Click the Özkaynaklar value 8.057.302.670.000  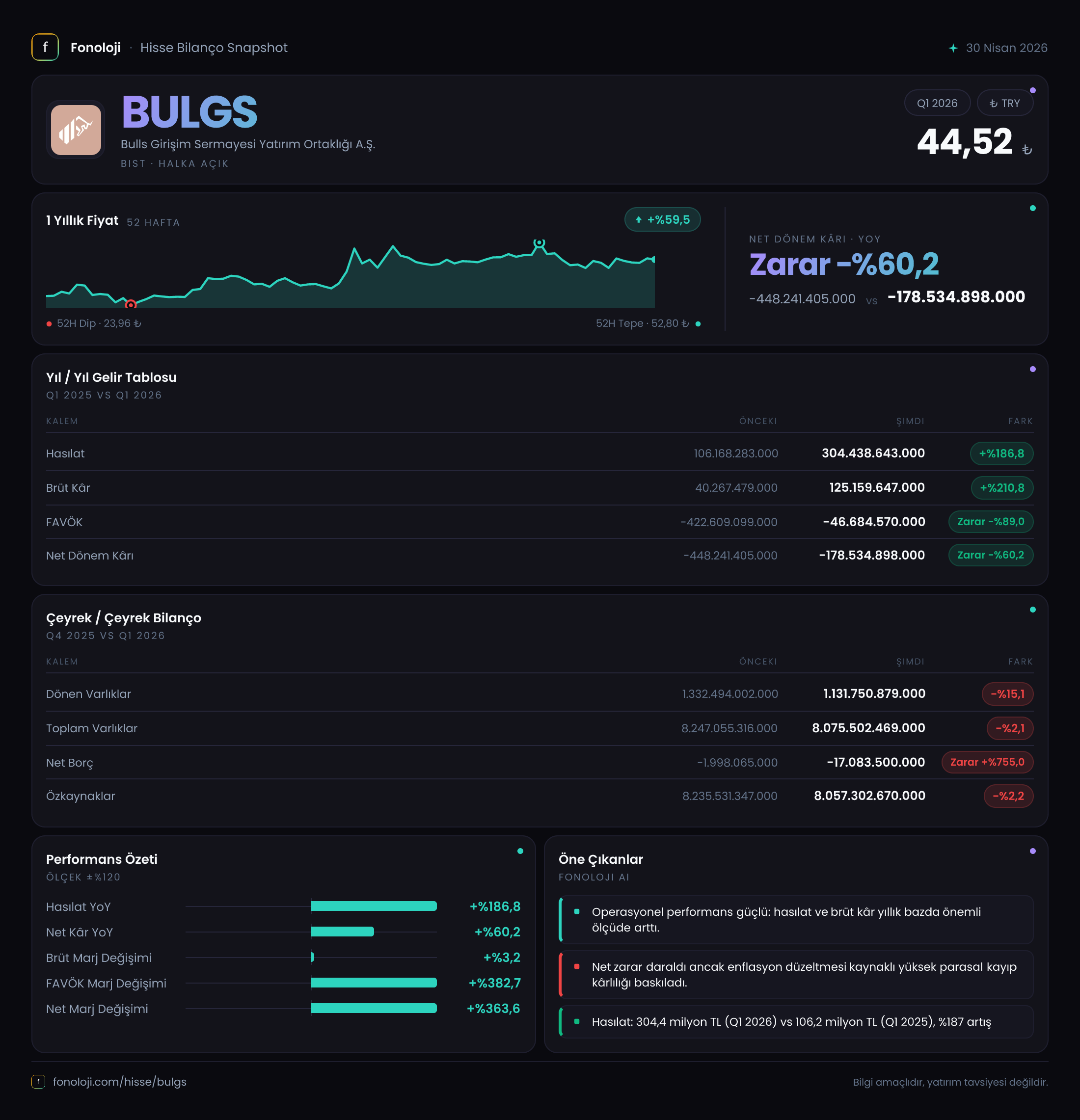pos(870,796)
